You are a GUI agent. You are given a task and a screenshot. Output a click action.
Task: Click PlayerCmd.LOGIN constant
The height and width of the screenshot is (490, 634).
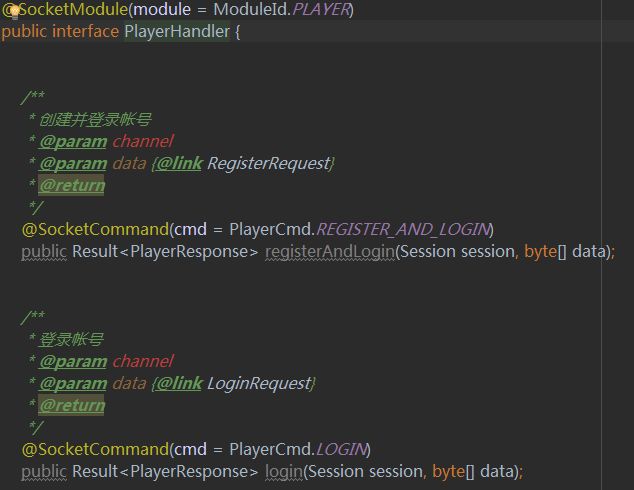pos(298,450)
